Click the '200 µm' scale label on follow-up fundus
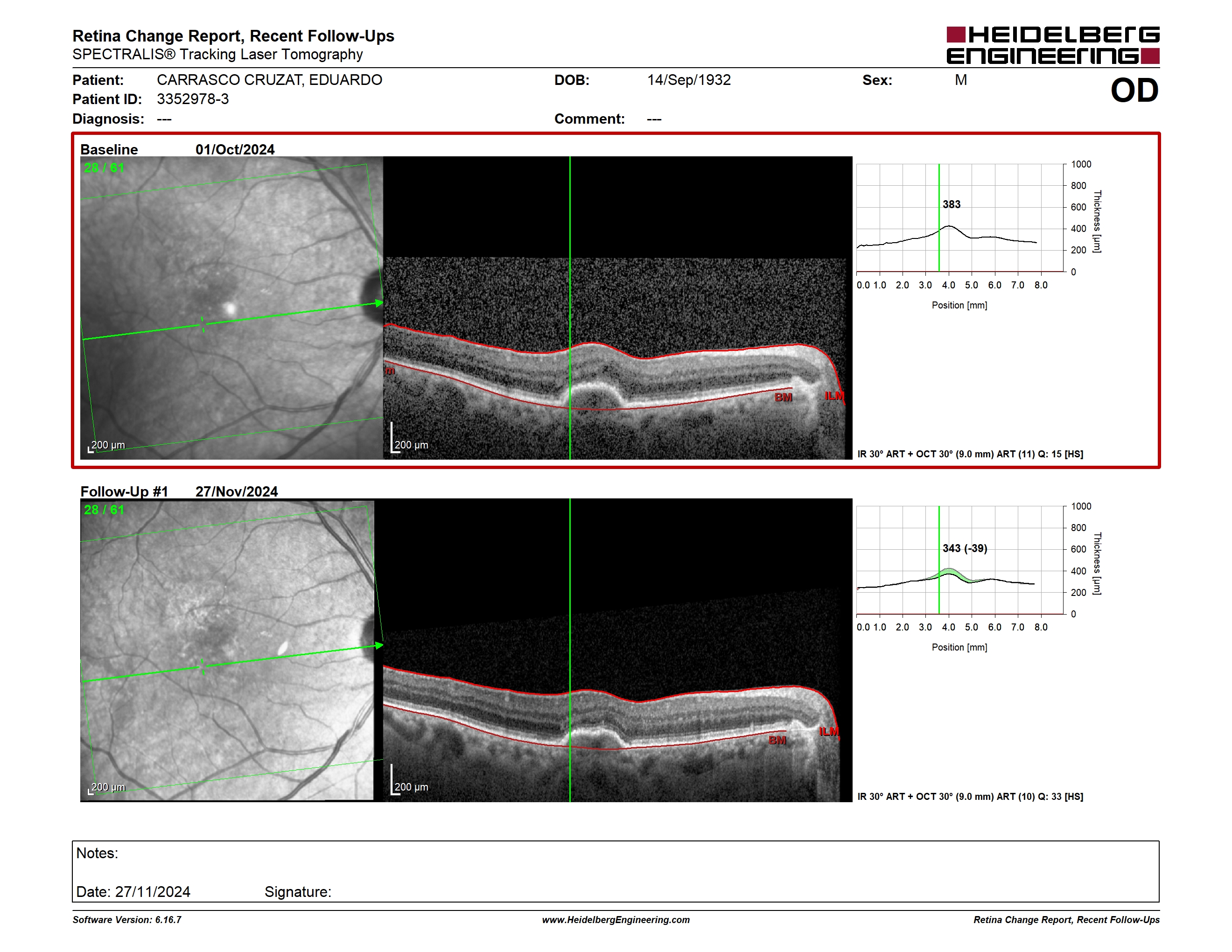This screenshot has height=952, width=1232. (x=108, y=787)
